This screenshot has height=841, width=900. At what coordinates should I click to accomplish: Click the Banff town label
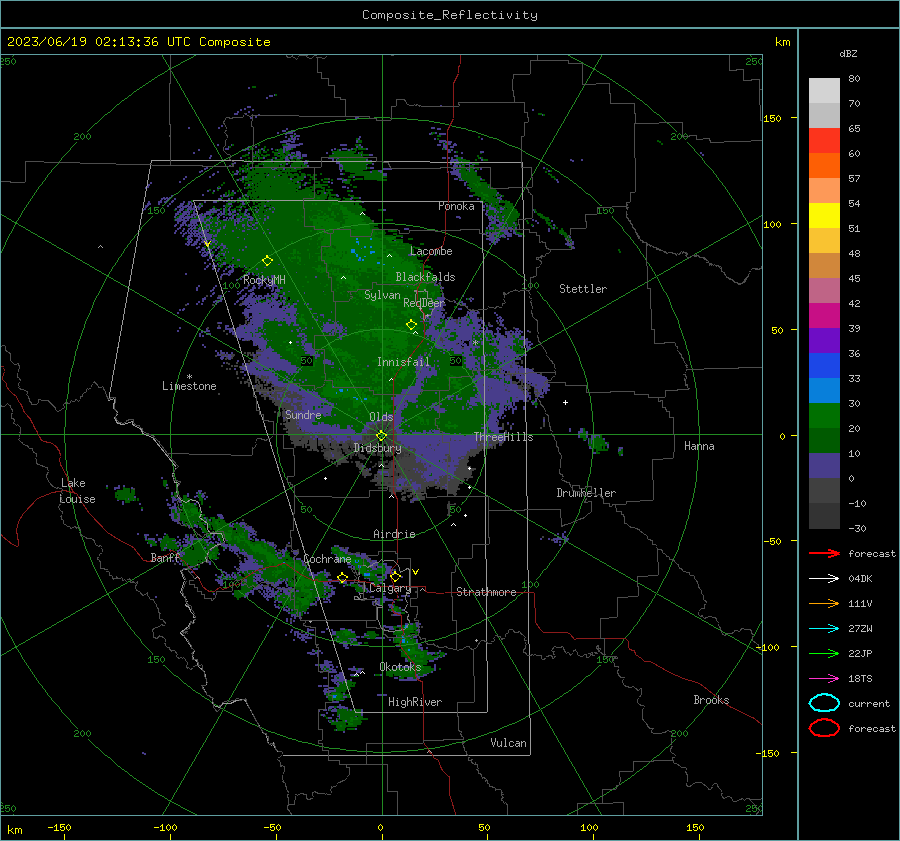click(165, 558)
